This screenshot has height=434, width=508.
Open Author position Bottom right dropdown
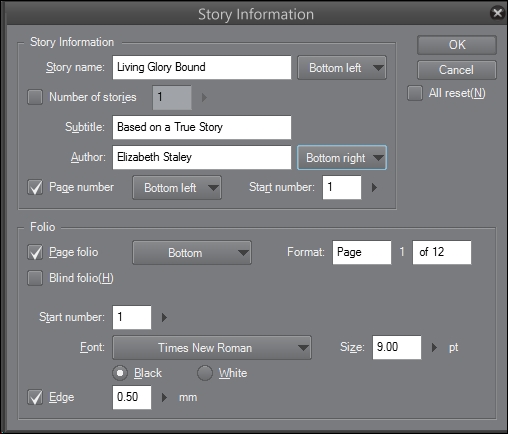(x=342, y=158)
